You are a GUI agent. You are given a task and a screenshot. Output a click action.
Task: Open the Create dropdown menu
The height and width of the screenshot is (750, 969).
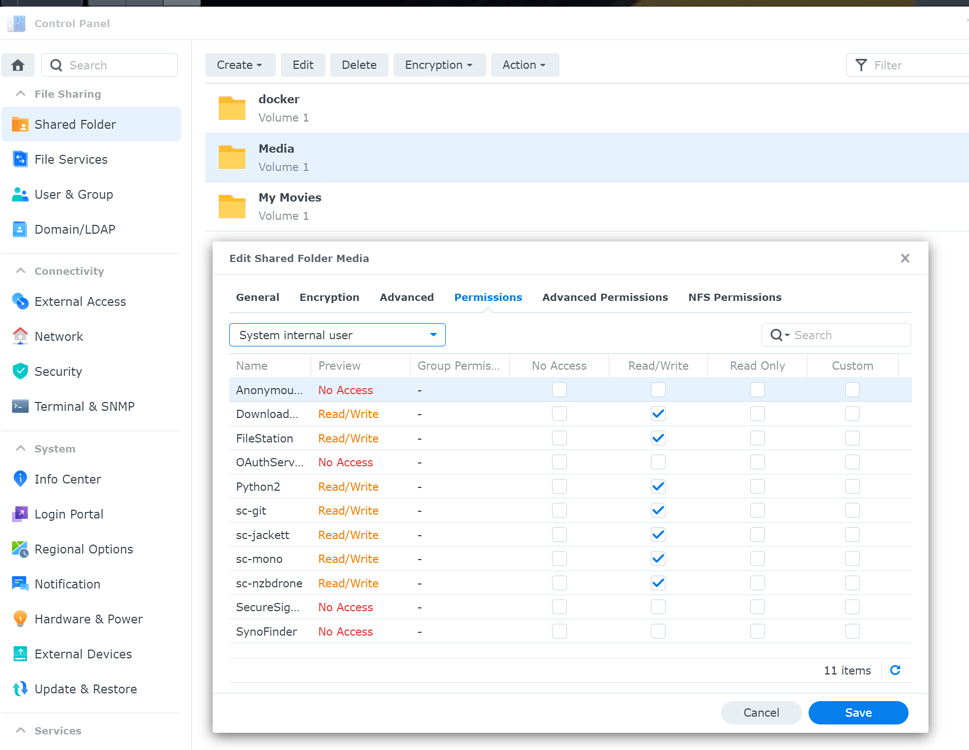[x=240, y=64]
